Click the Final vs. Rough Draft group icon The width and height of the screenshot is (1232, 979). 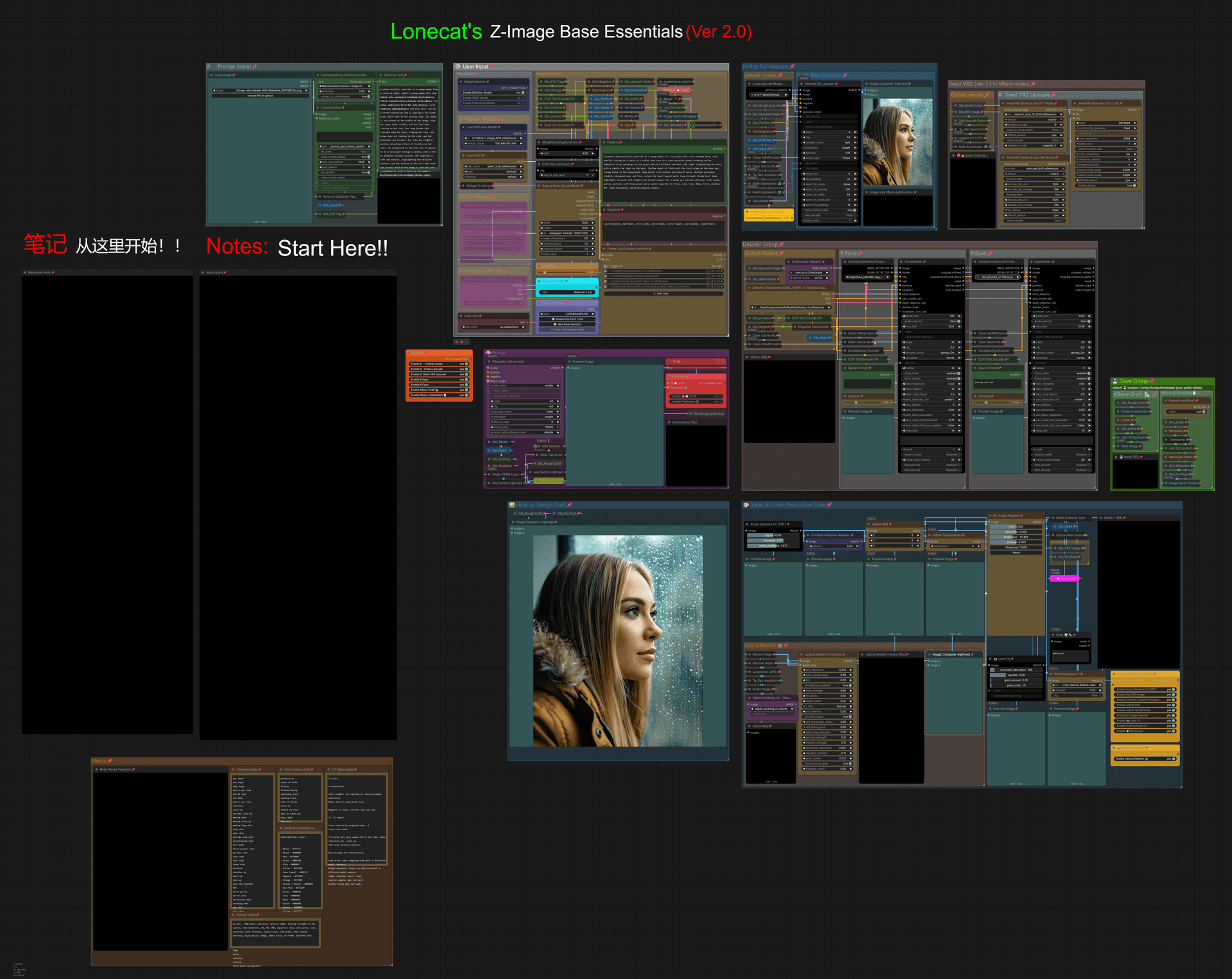point(511,505)
